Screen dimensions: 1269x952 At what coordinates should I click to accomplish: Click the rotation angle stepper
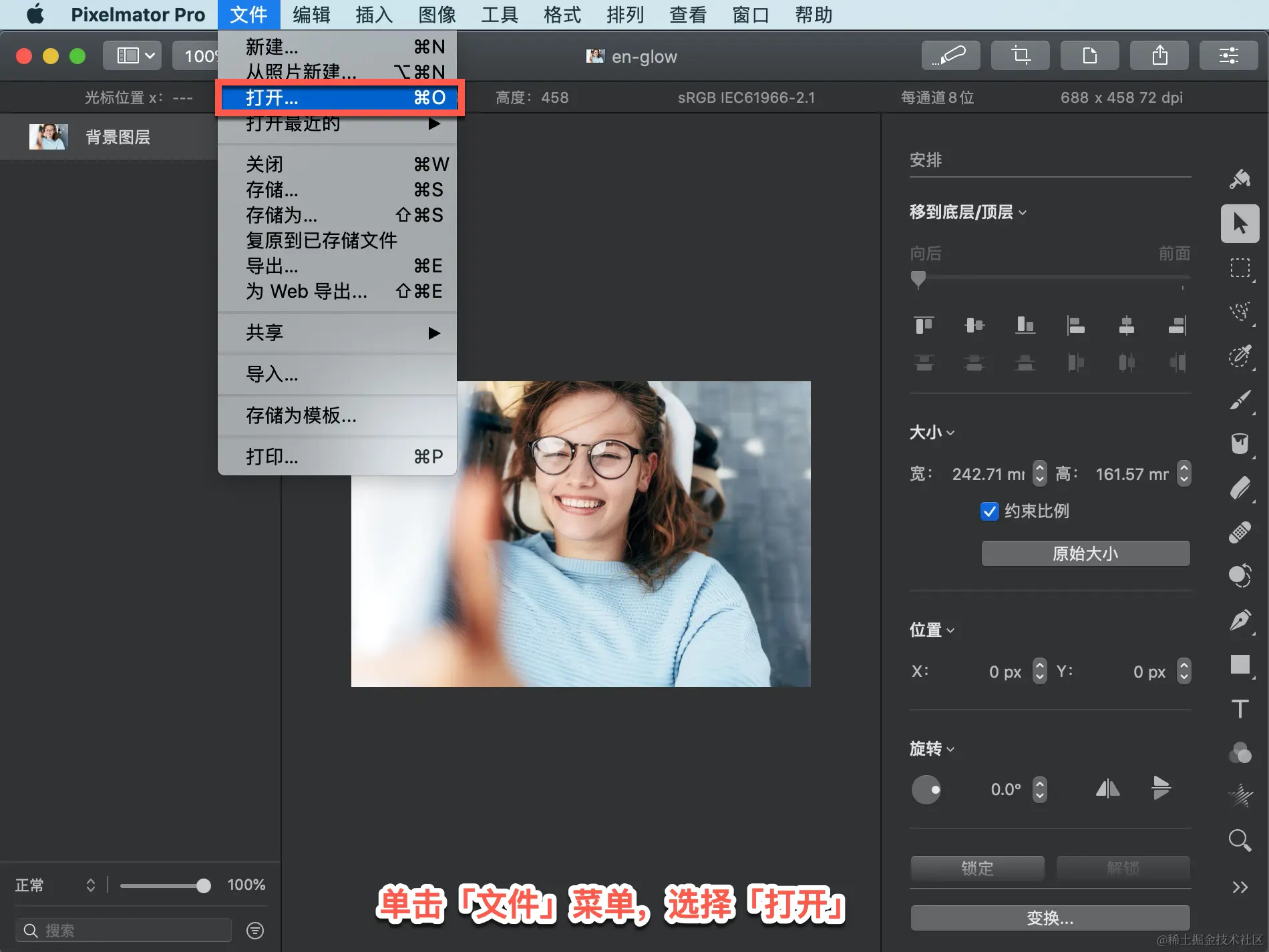(x=1039, y=789)
